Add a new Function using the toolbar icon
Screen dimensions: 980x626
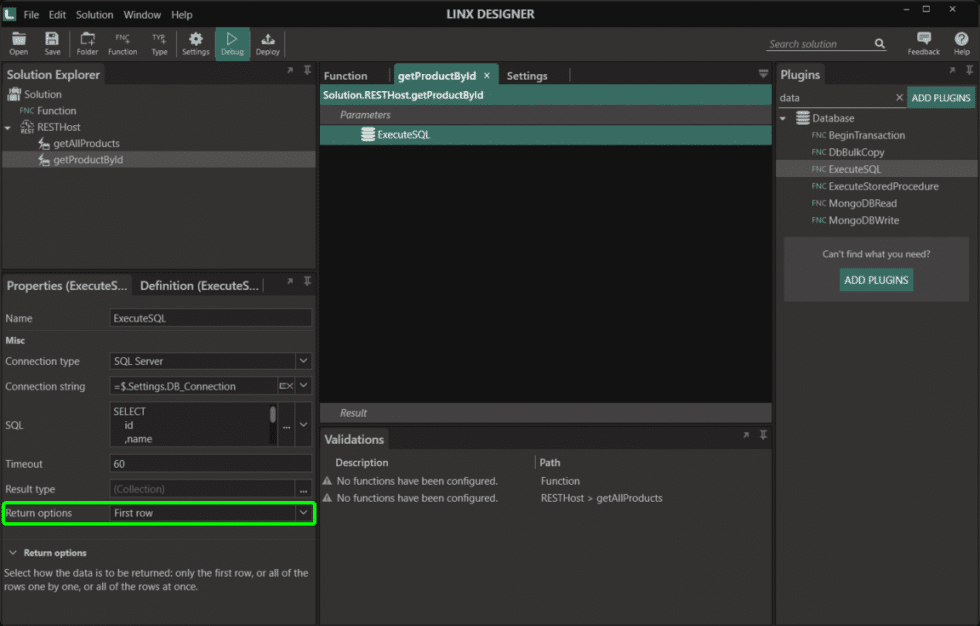pyautogui.click(x=122, y=42)
